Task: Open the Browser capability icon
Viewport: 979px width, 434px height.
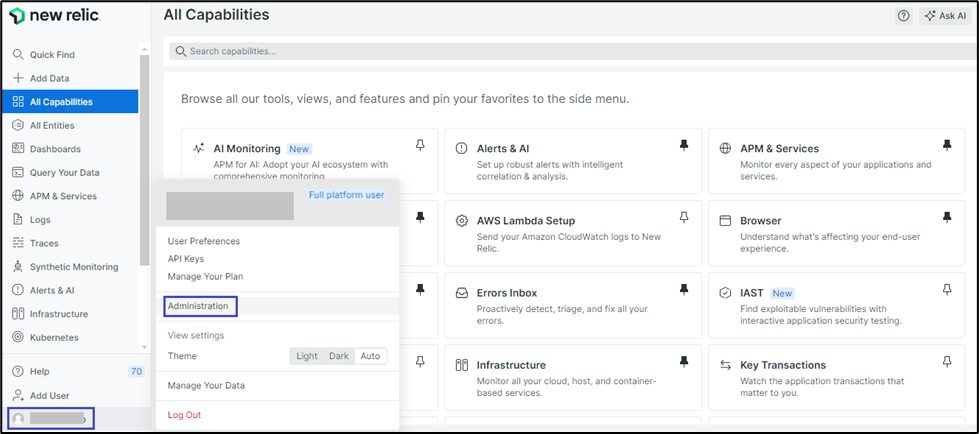Action: [x=725, y=220]
